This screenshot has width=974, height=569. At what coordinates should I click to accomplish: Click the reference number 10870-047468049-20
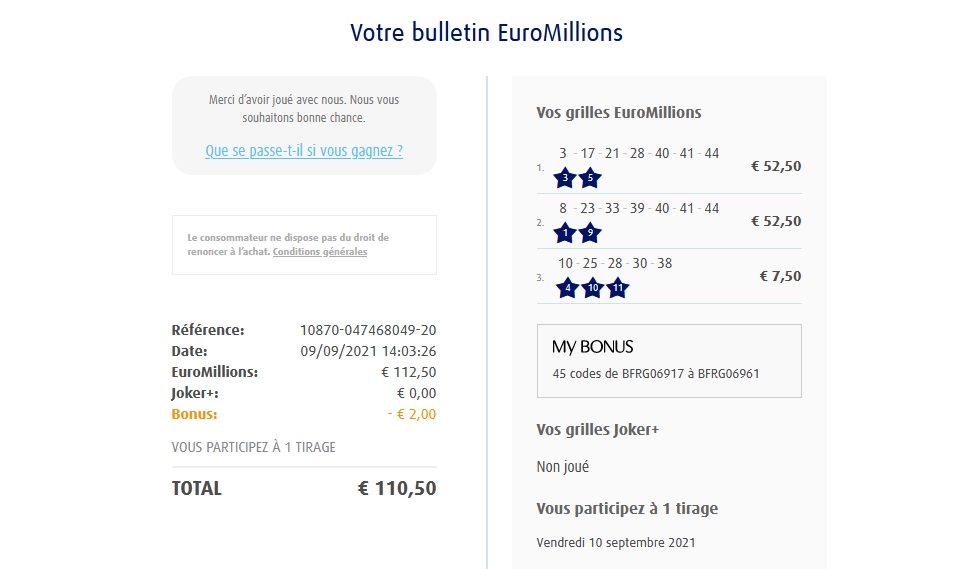pos(368,330)
